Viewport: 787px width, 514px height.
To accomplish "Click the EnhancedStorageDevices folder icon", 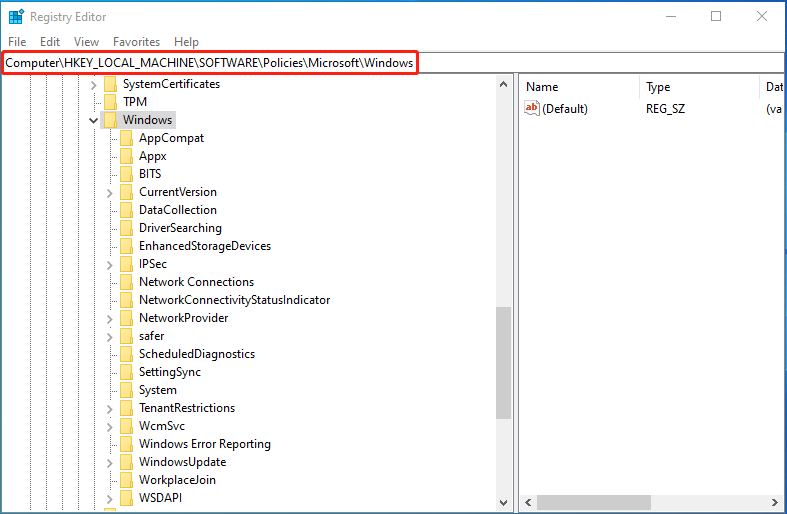I will click(x=126, y=246).
